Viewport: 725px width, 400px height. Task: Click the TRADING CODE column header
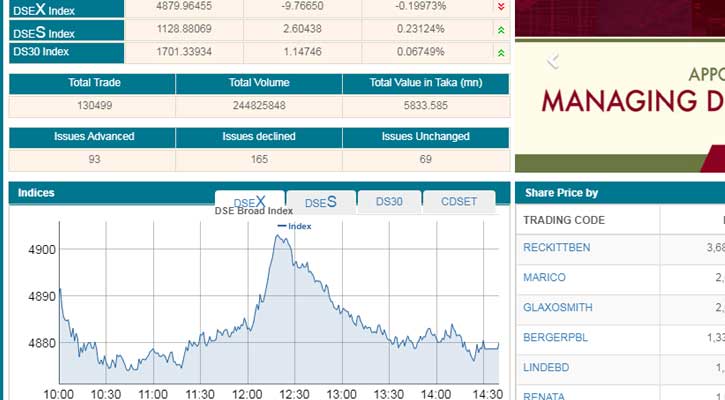tap(564, 220)
